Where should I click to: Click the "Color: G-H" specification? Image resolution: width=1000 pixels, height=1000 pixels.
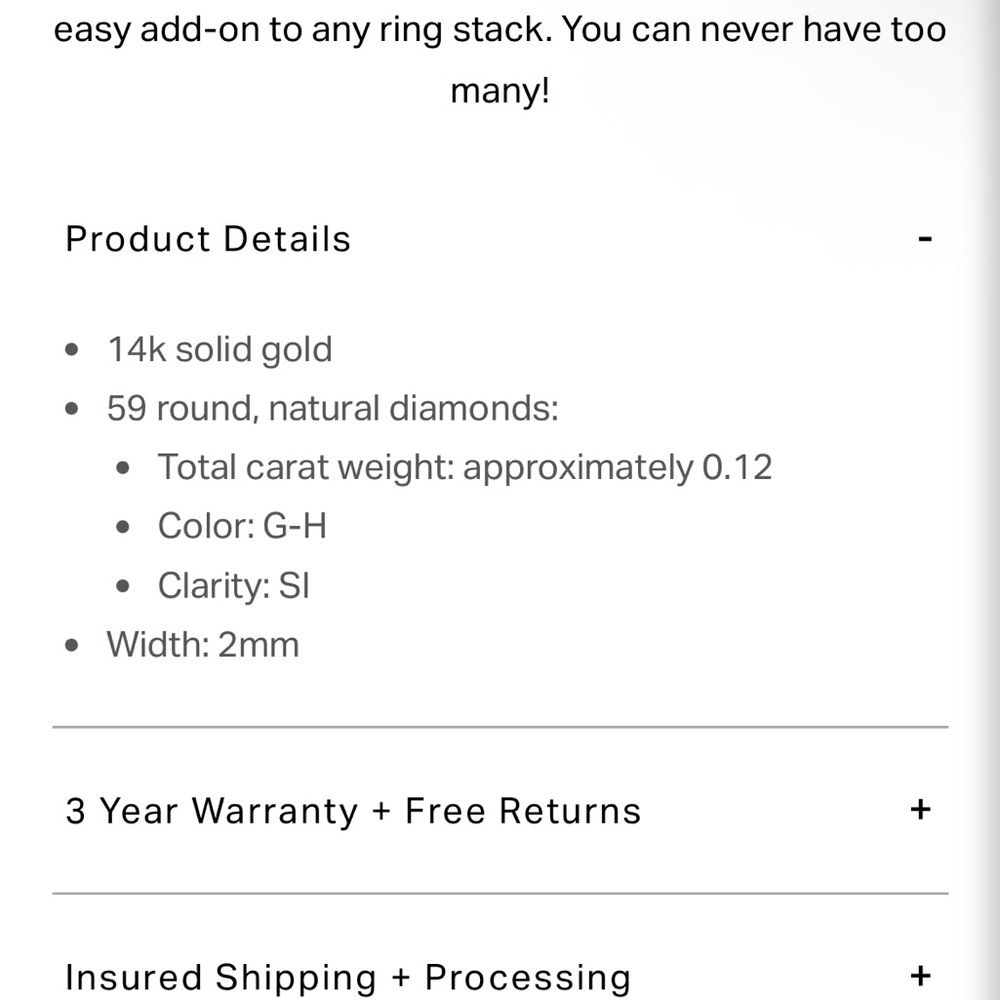point(242,527)
